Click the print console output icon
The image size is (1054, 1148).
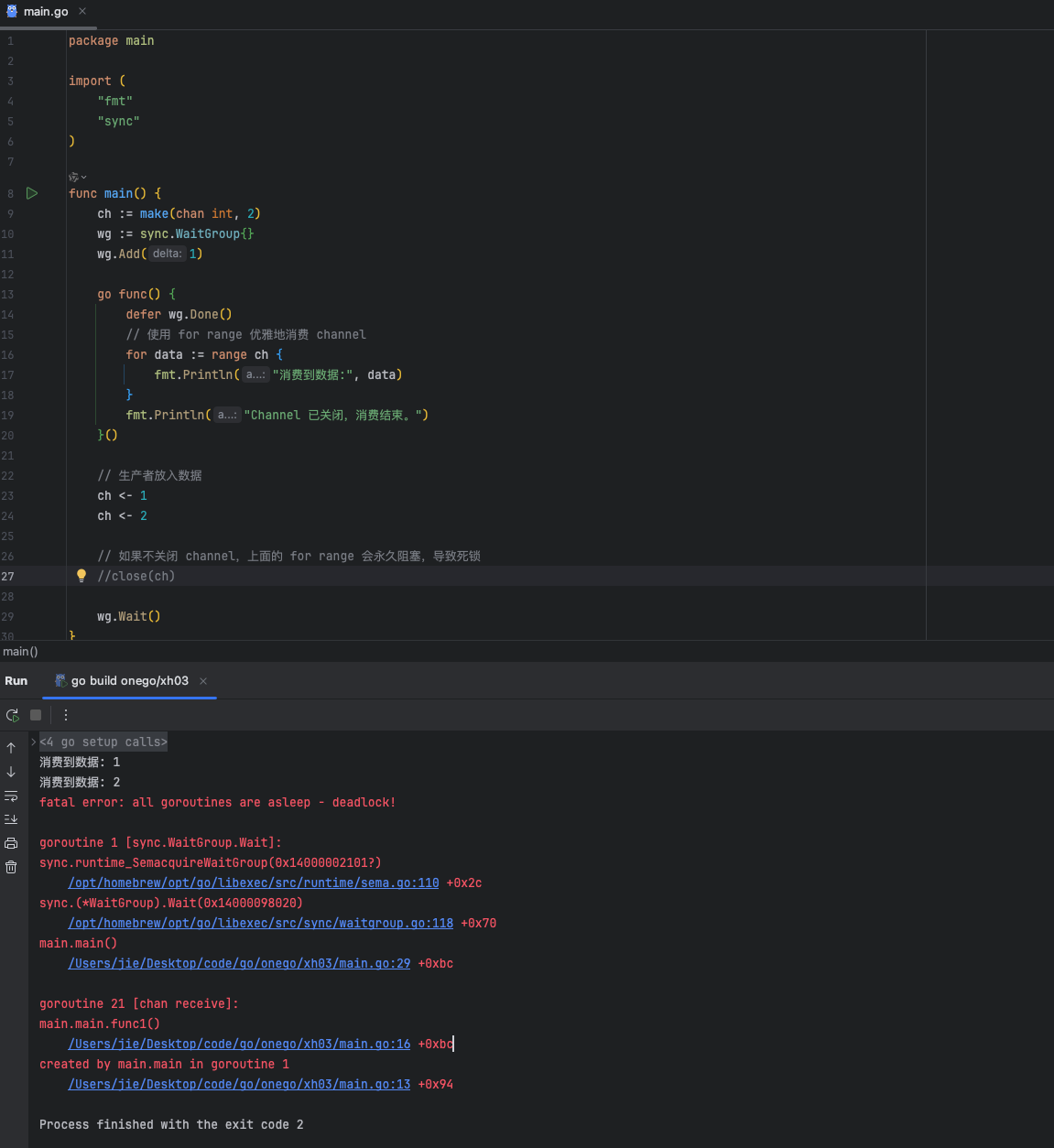tap(11, 843)
